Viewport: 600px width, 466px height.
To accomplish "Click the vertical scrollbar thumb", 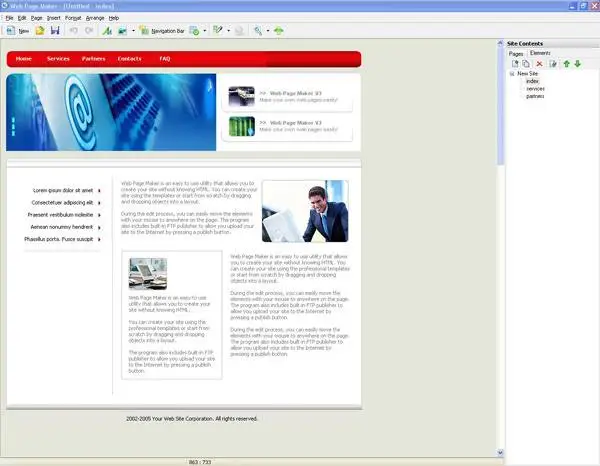I will coord(500,106).
